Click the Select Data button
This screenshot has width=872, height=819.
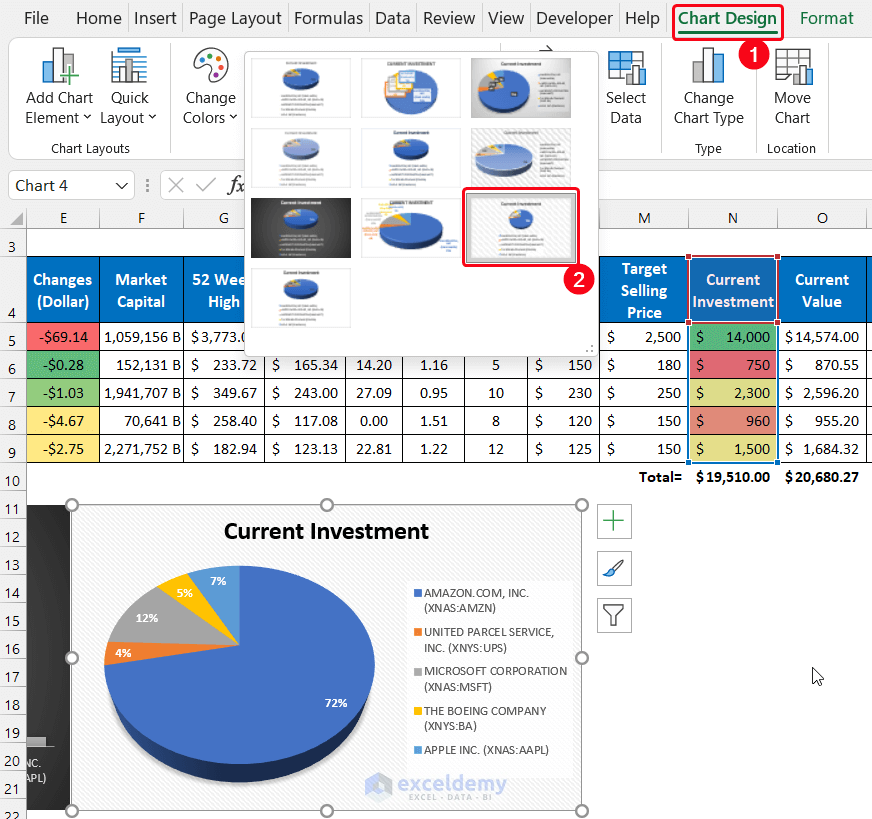point(626,86)
